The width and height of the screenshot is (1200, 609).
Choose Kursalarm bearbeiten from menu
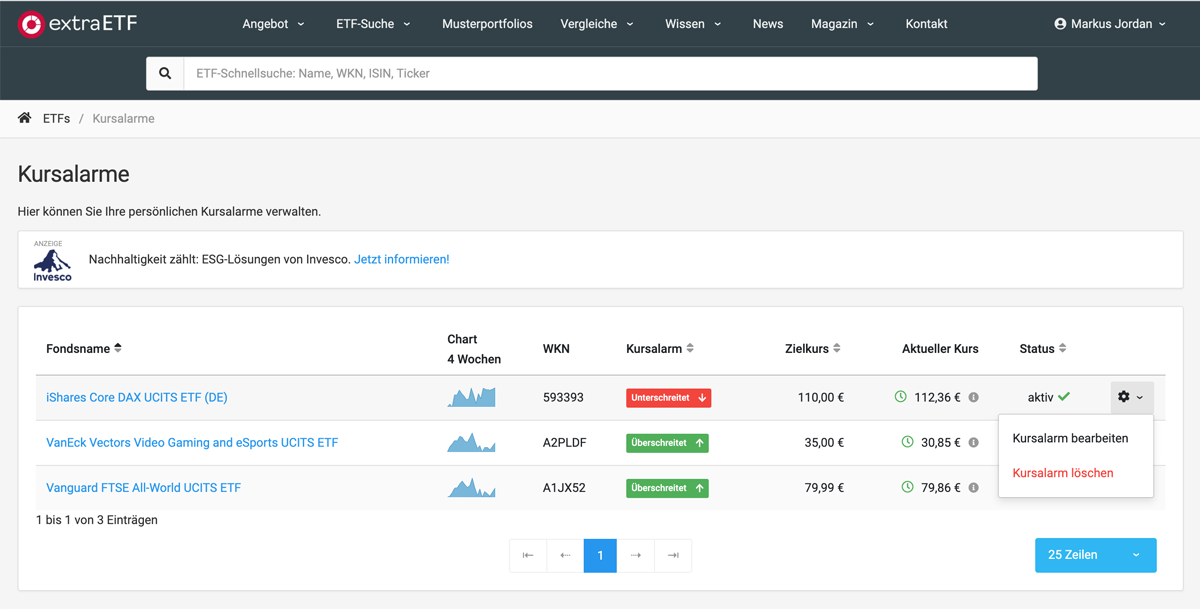tap(1070, 438)
